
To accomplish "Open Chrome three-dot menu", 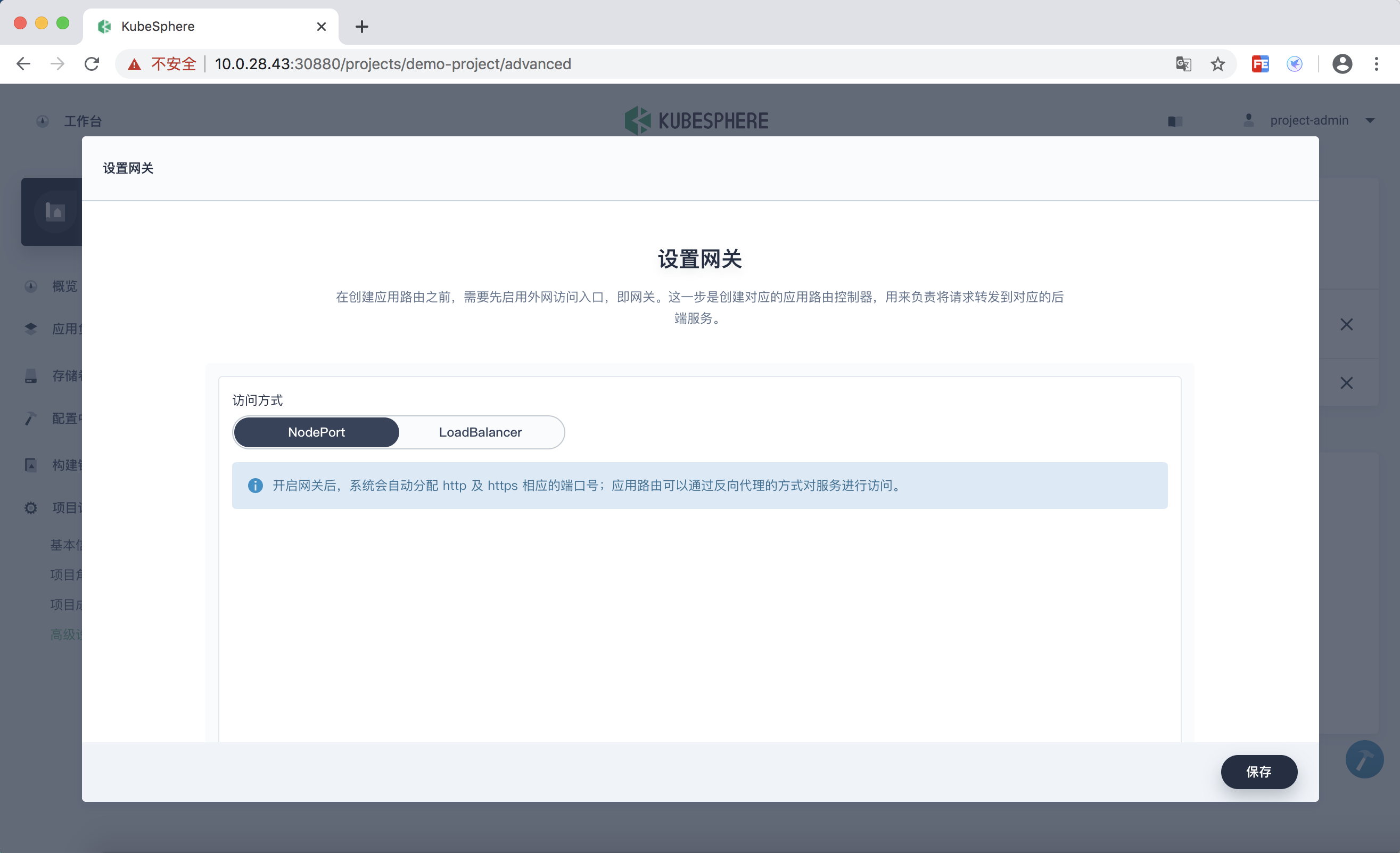I will pyautogui.click(x=1376, y=64).
